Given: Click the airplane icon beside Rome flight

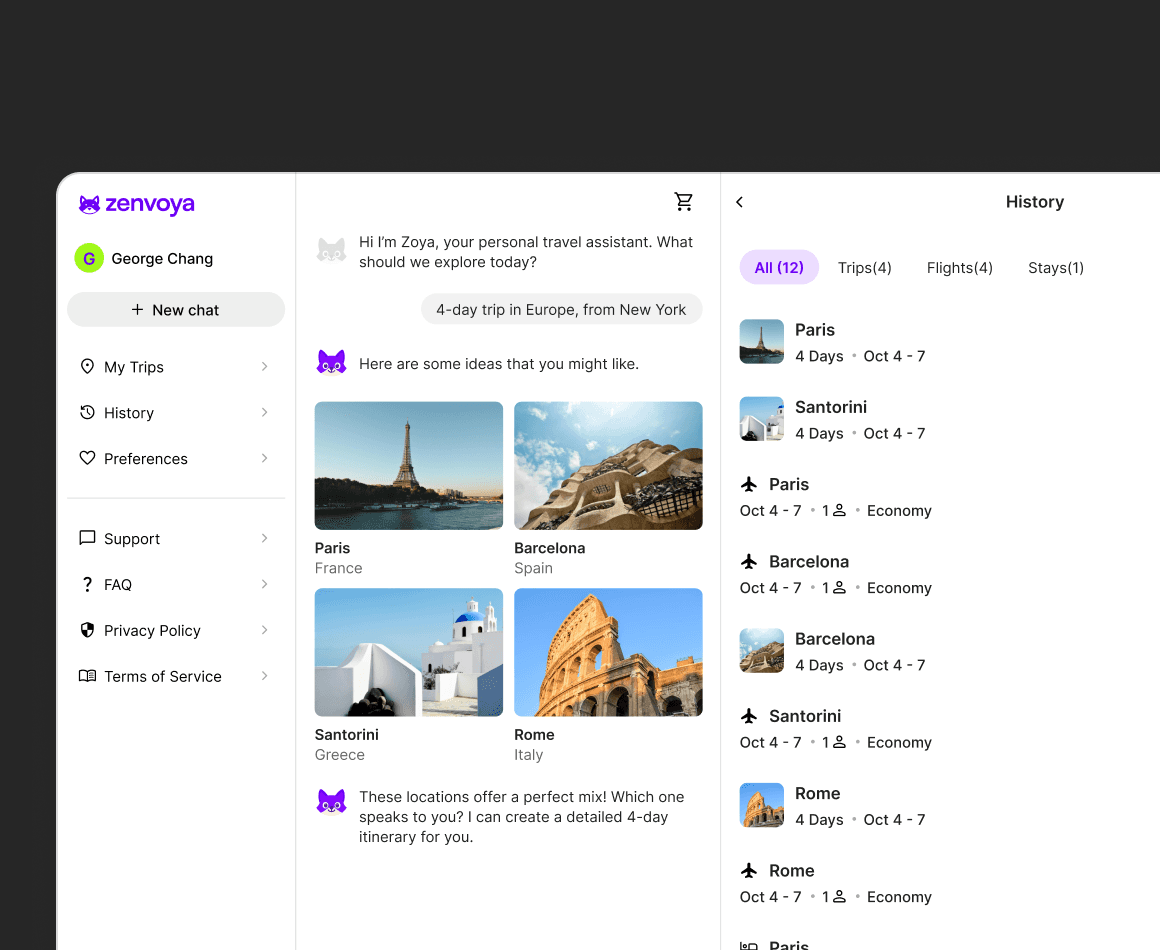Looking at the screenshot, I should click(749, 871).
